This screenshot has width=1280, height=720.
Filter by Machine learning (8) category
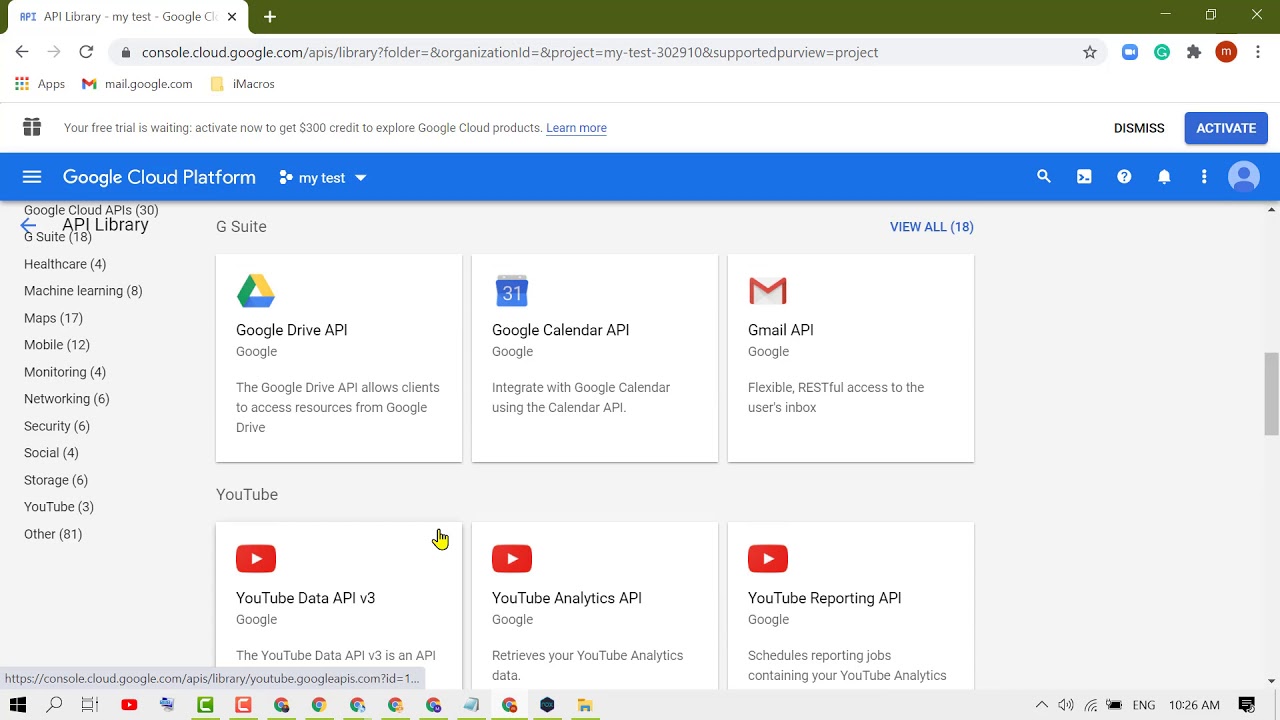[83, 291]
